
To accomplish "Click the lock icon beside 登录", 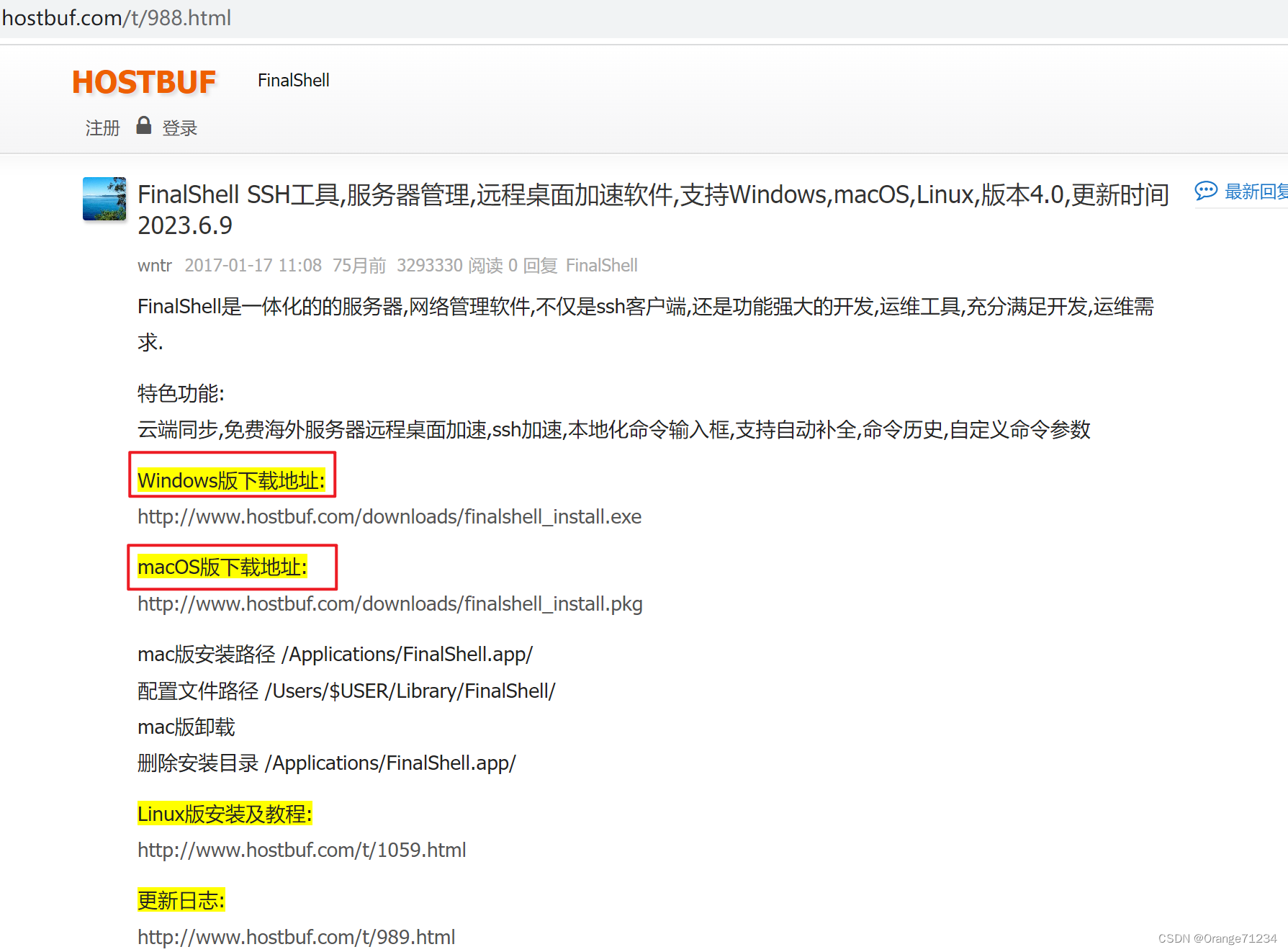I will [x=144, y=126].
